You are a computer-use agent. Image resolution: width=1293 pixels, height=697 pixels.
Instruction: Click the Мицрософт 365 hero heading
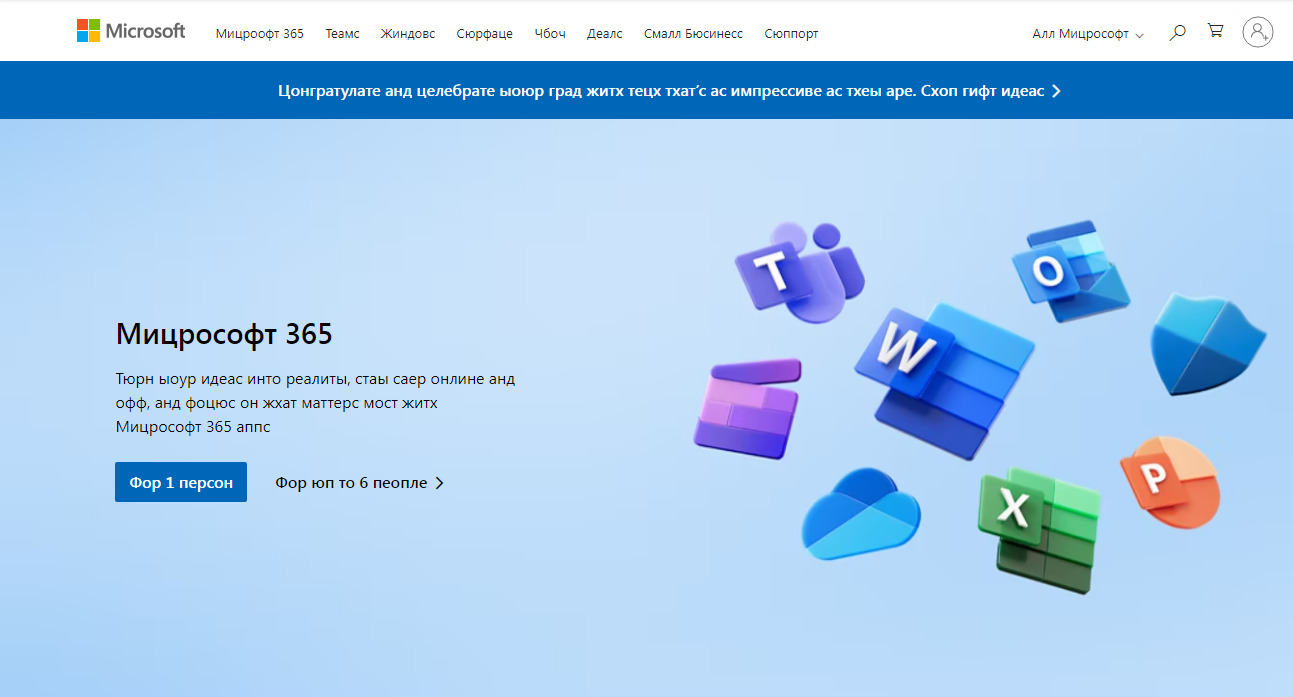(x=224, y=334)
